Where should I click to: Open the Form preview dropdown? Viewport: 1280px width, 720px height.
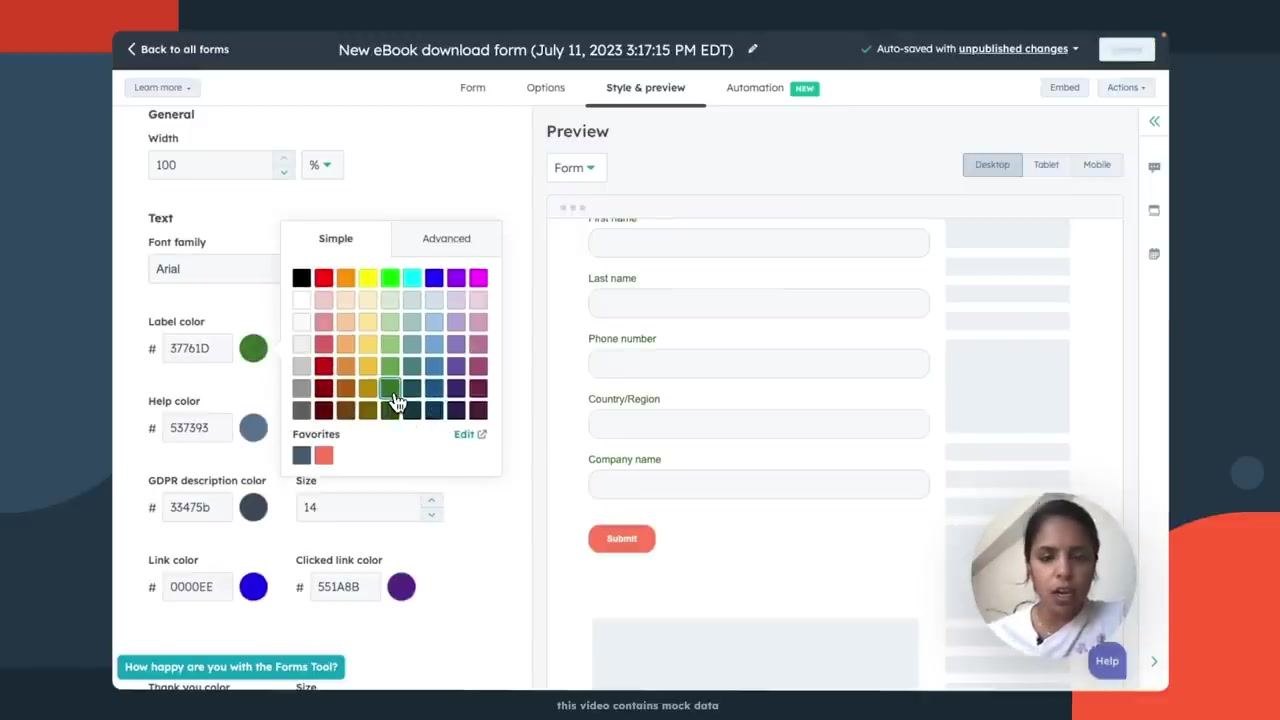pyautogui.click(x=575, y=168)
